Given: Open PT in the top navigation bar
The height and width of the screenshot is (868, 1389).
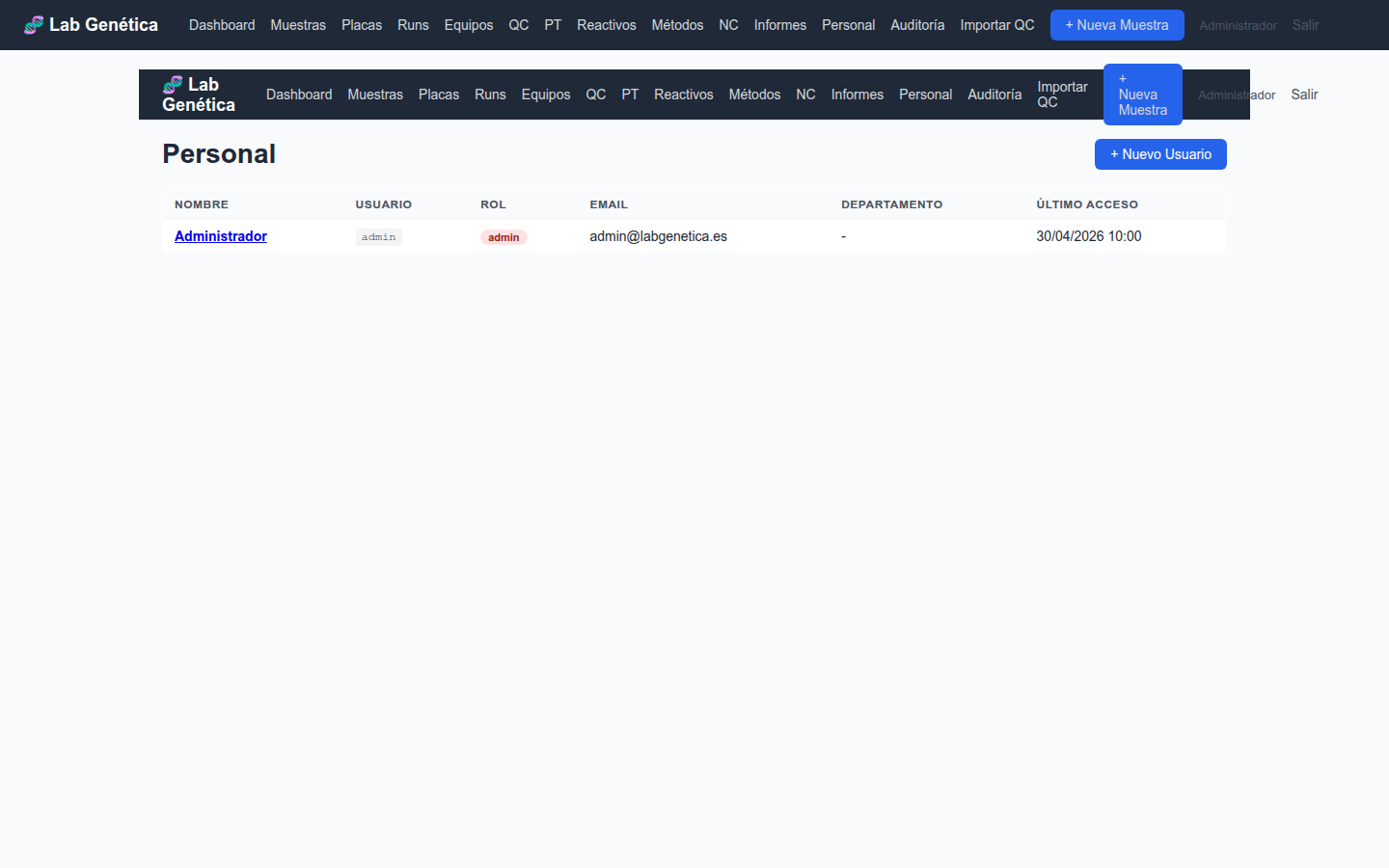Looking at the screenshot, I should click(553, 25).
